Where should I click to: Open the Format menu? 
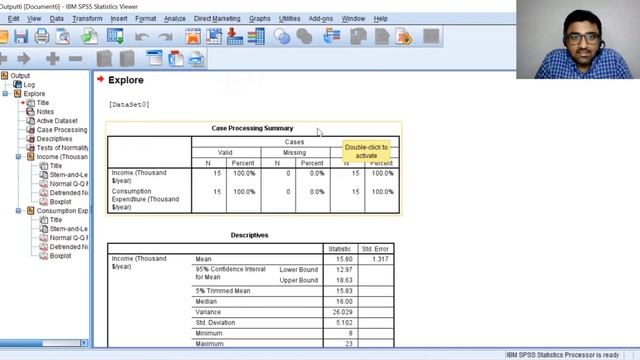tap(146, 19)
